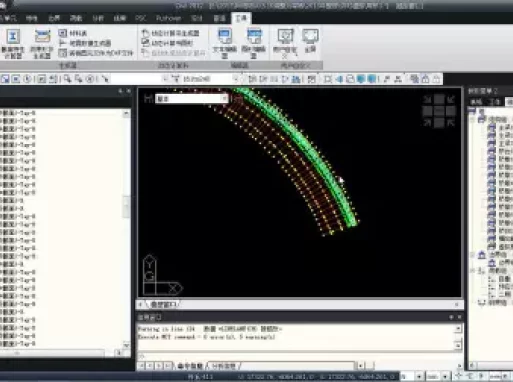Click the ground acceleration record generator icon

(42, 44)
